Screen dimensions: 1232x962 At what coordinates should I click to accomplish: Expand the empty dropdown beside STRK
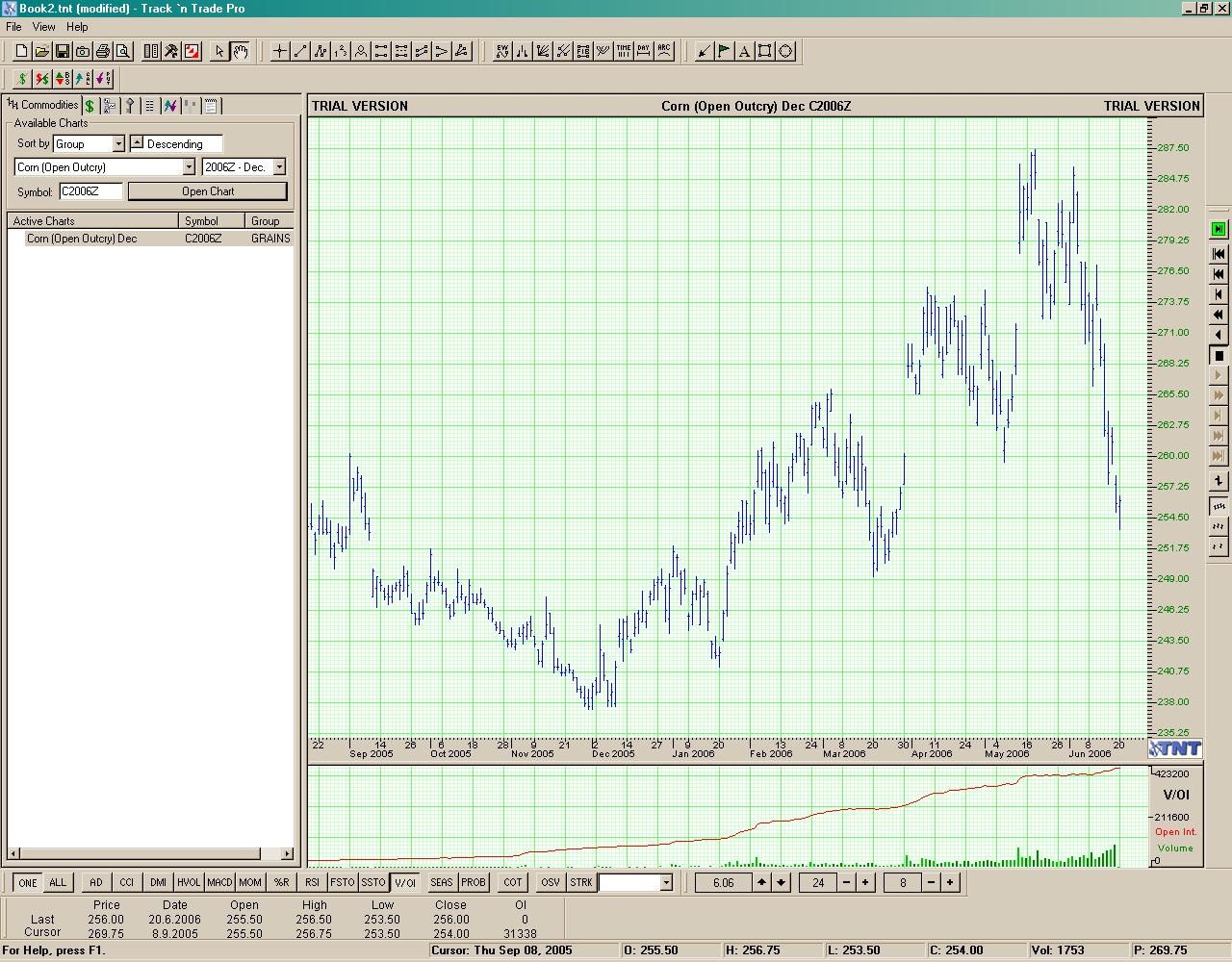click(x=665, y=882)
